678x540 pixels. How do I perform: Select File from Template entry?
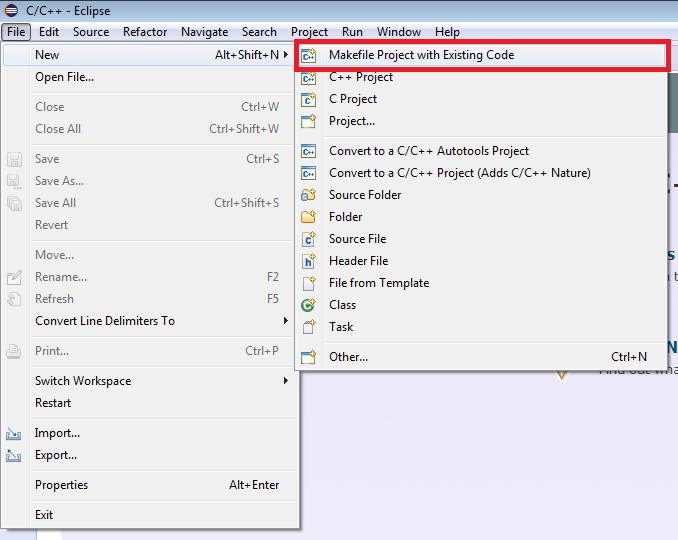coord(379,283)
